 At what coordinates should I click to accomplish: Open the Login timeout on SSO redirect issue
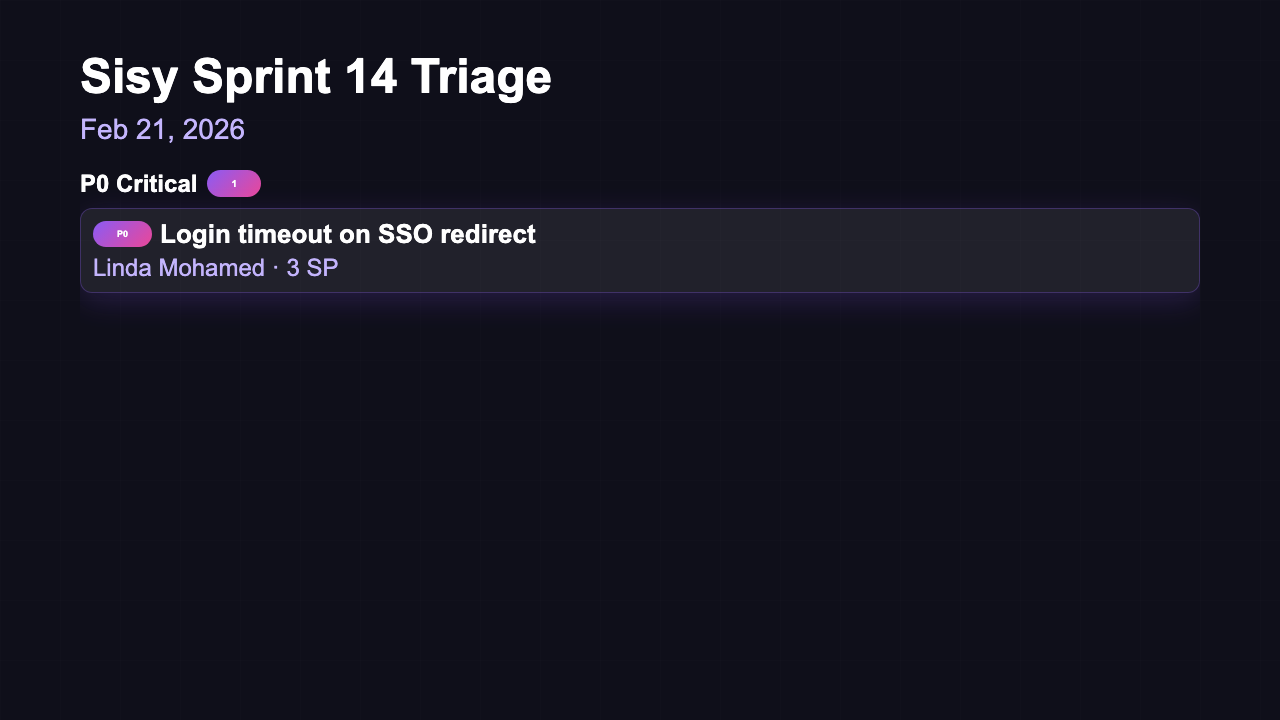(348, 234)
